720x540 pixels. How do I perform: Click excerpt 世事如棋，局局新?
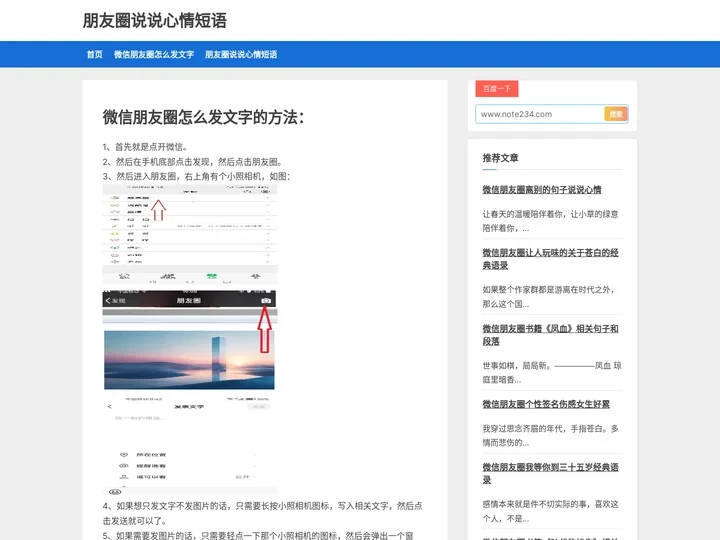551,372
